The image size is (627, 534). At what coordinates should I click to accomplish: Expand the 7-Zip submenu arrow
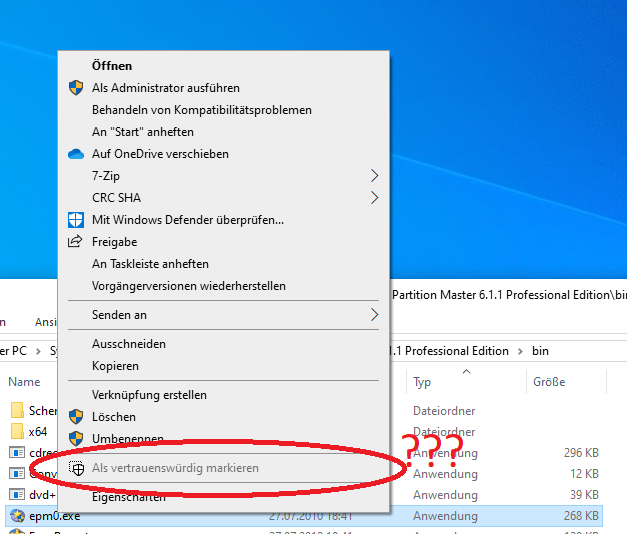tap(374, 176)
